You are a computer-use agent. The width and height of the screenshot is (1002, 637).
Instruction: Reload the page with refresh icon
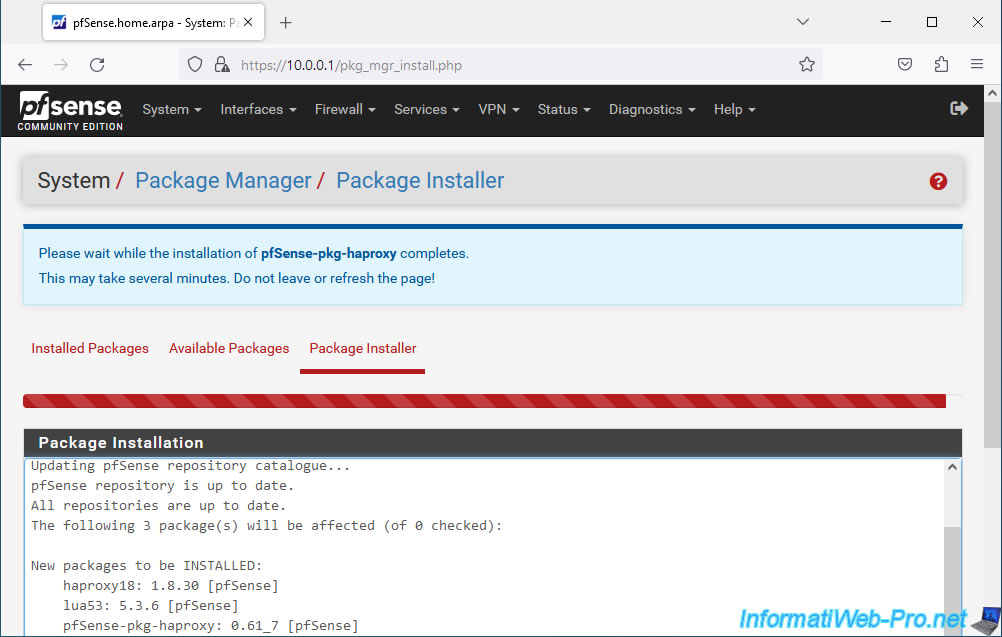pos(97,65)
